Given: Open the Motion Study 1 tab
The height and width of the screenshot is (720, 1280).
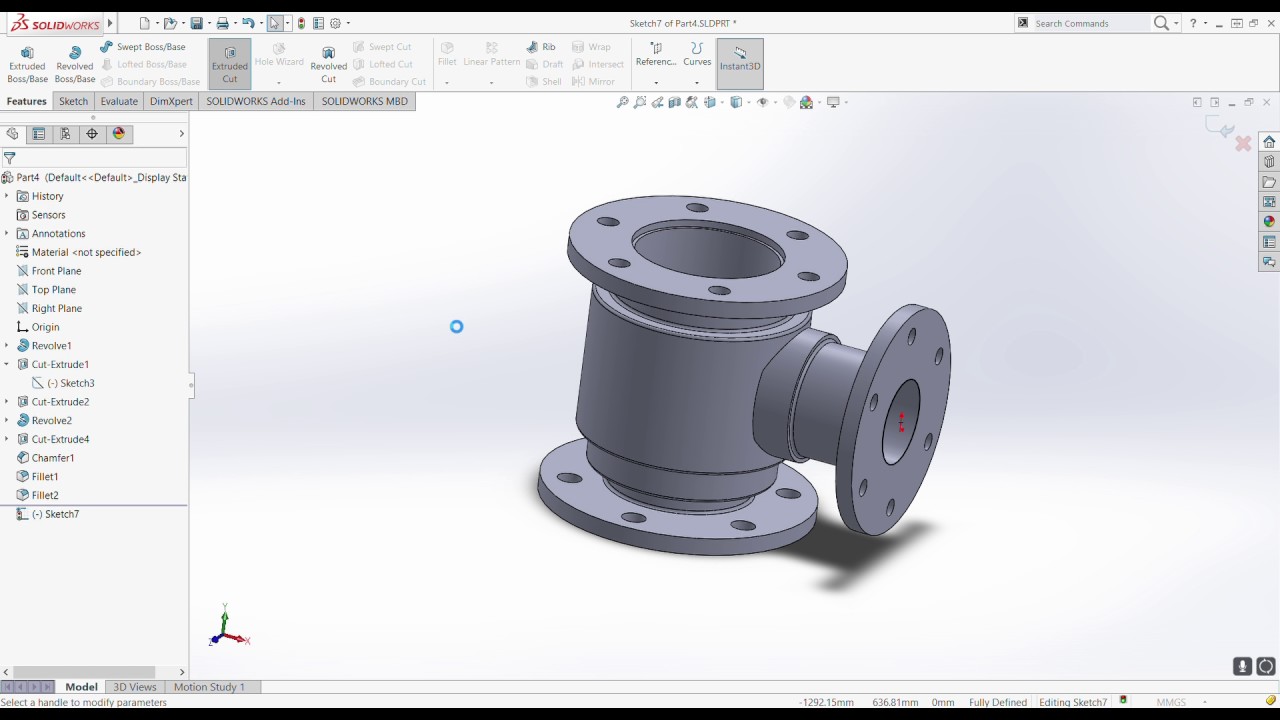Looking at the screenshot, I should pyautogui.click(x=209, y=687).
